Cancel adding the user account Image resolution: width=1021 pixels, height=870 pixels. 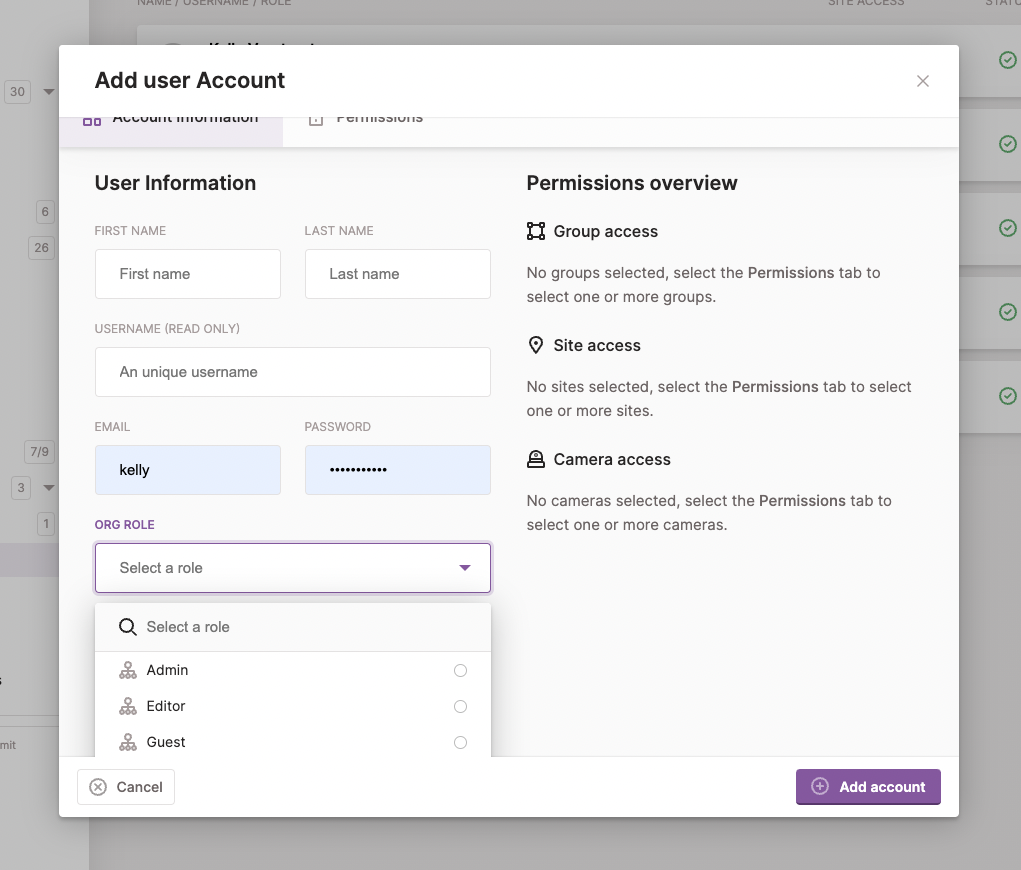coord(126,787)
